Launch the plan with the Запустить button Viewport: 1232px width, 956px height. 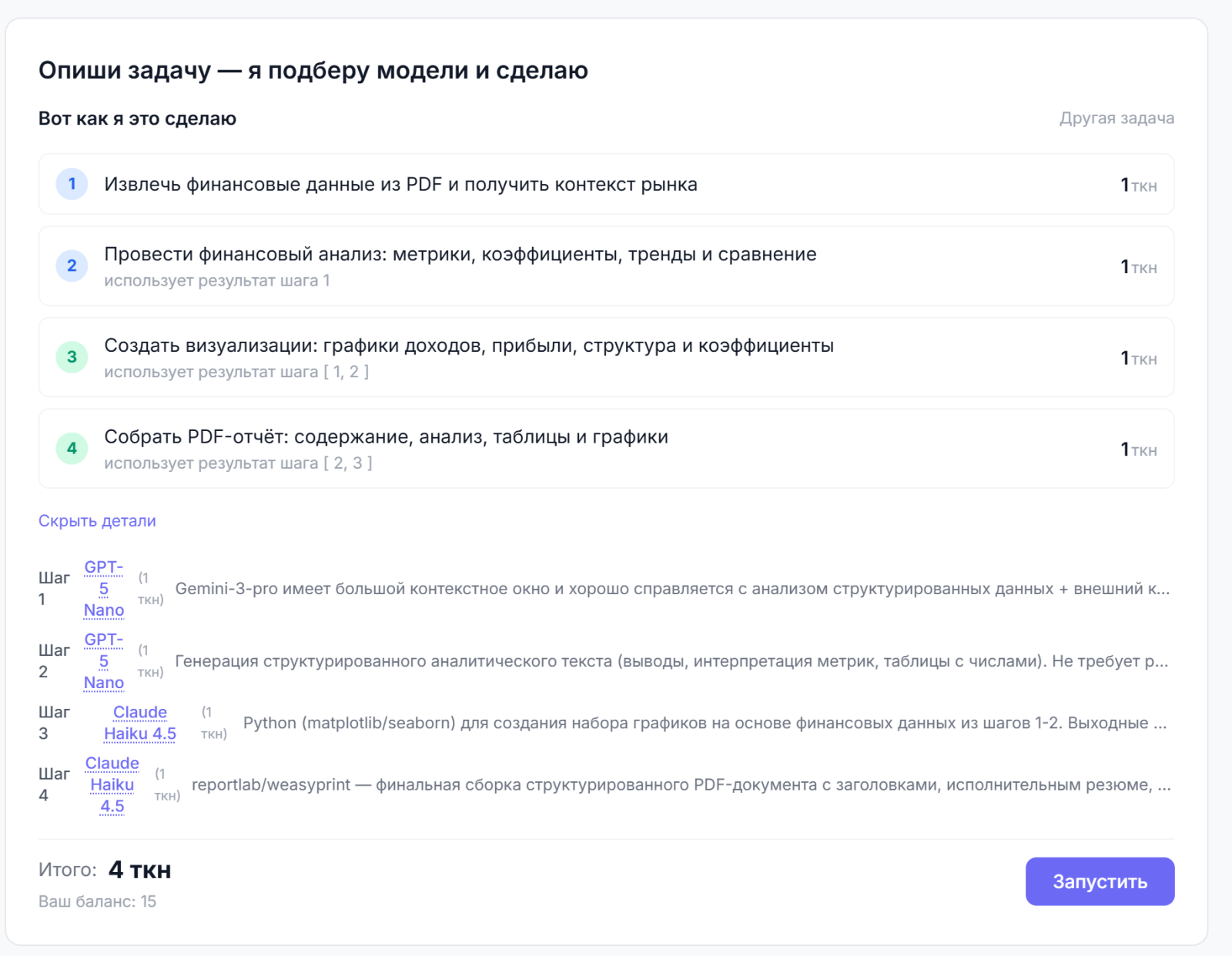click(x=1100, y=881)
